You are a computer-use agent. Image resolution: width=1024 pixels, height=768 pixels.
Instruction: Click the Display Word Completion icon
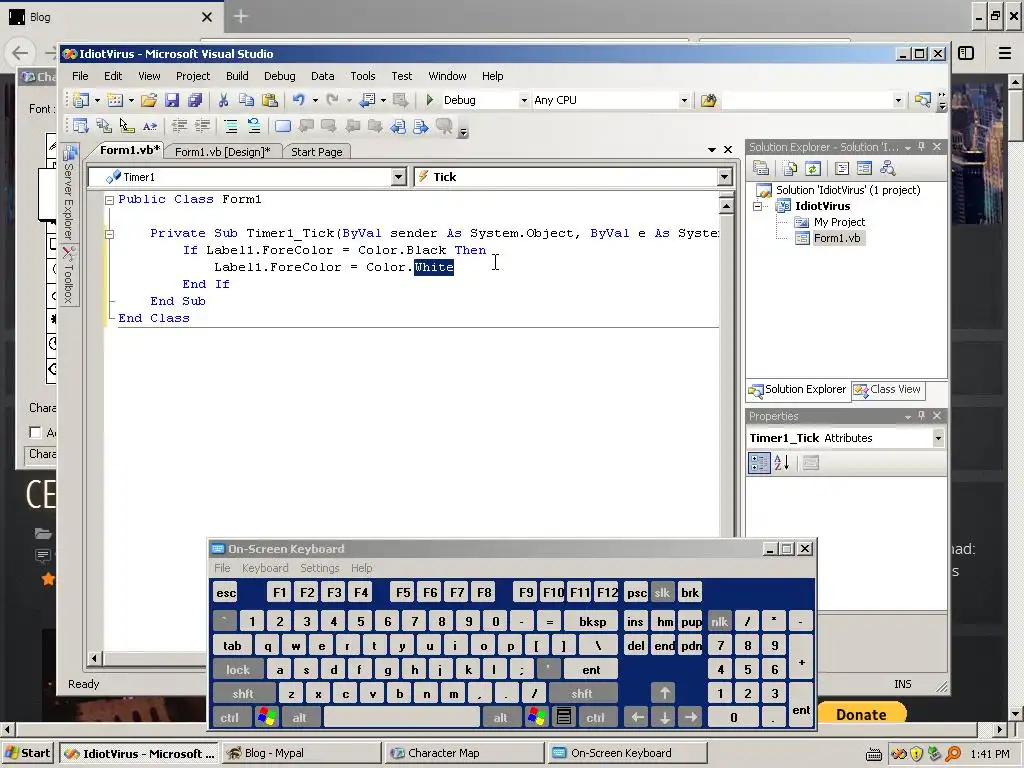tap(150, 126)
